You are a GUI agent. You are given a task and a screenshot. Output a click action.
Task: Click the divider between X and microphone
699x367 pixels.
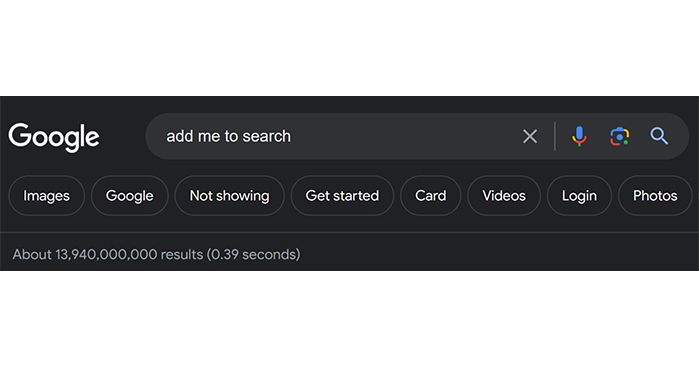[x=555, y=136]
